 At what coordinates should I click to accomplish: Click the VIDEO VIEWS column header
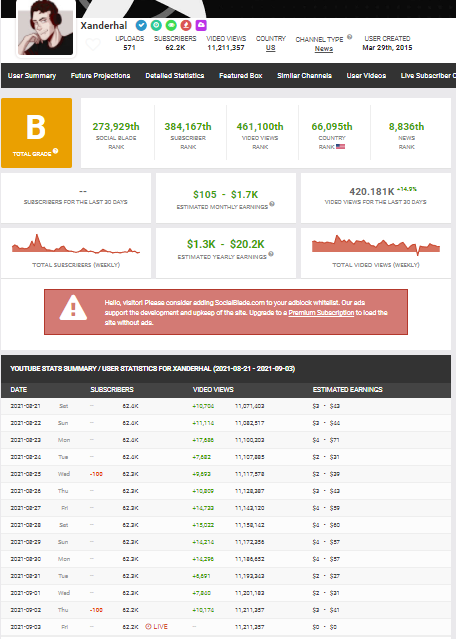point(213,390)
